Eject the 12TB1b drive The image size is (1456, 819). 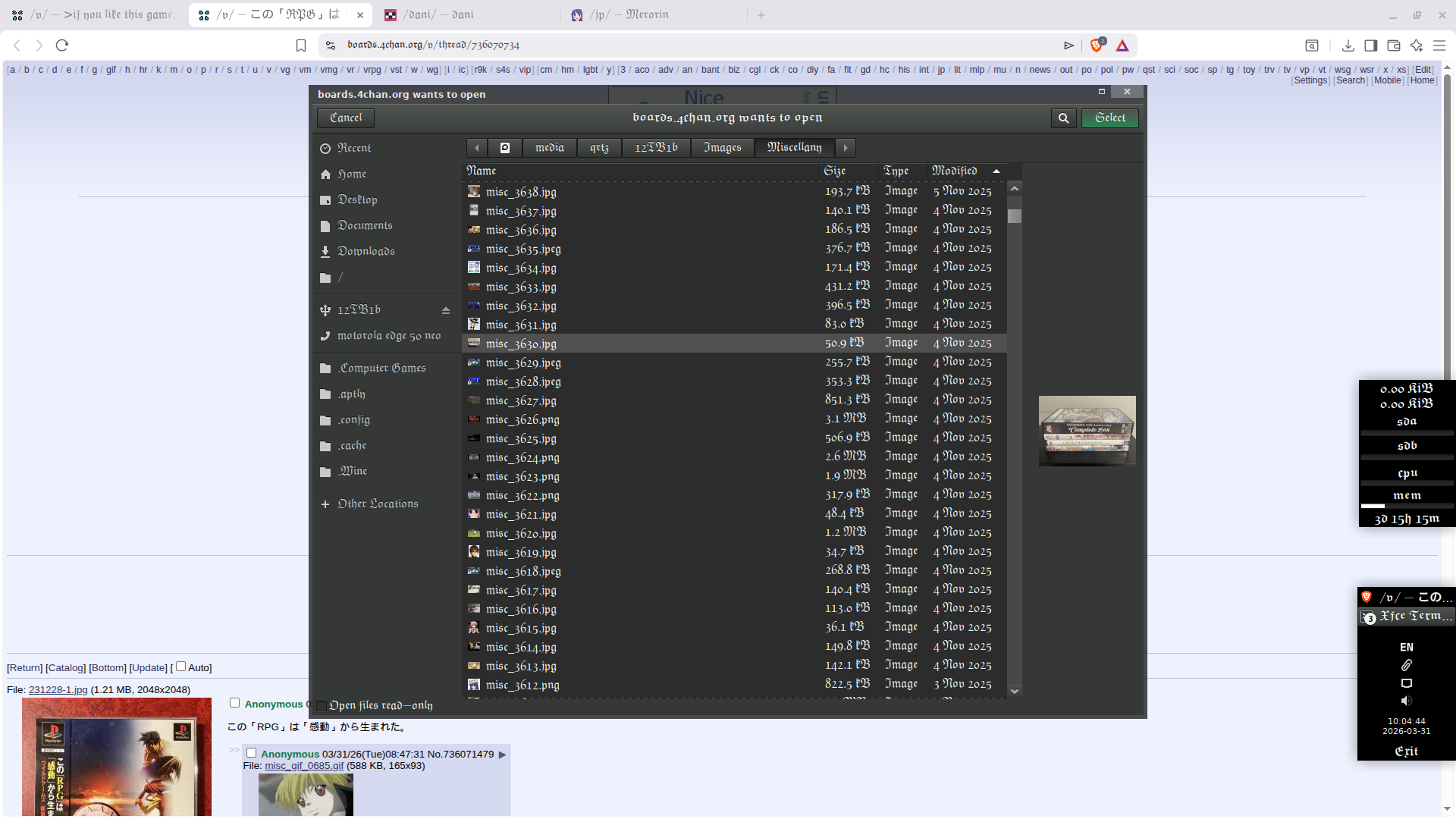click(x=446, y=310)
